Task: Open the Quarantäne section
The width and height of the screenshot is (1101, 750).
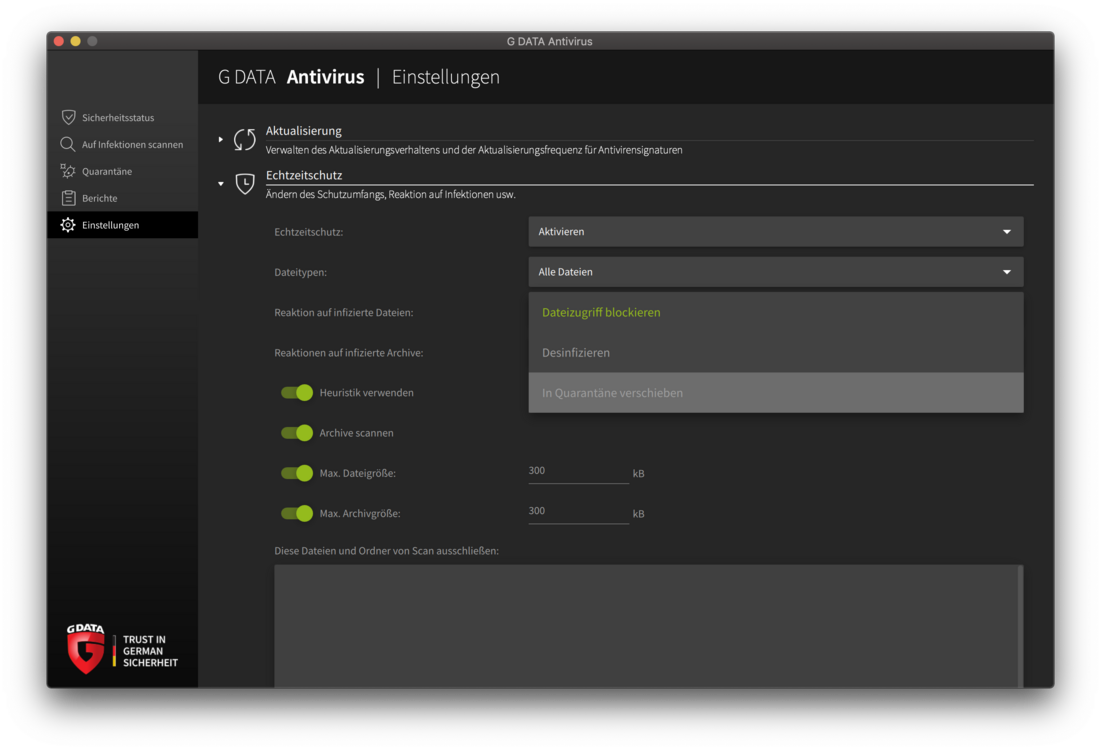Action: coord(123,171)
